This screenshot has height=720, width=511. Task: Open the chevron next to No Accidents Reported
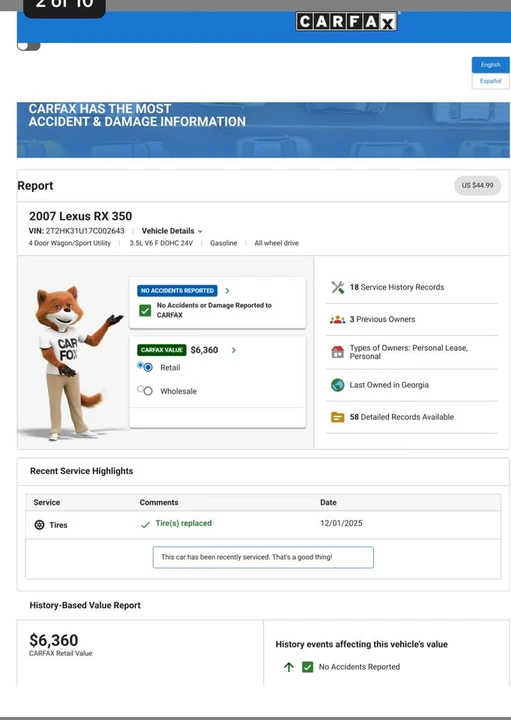click(x=227, y=291)
